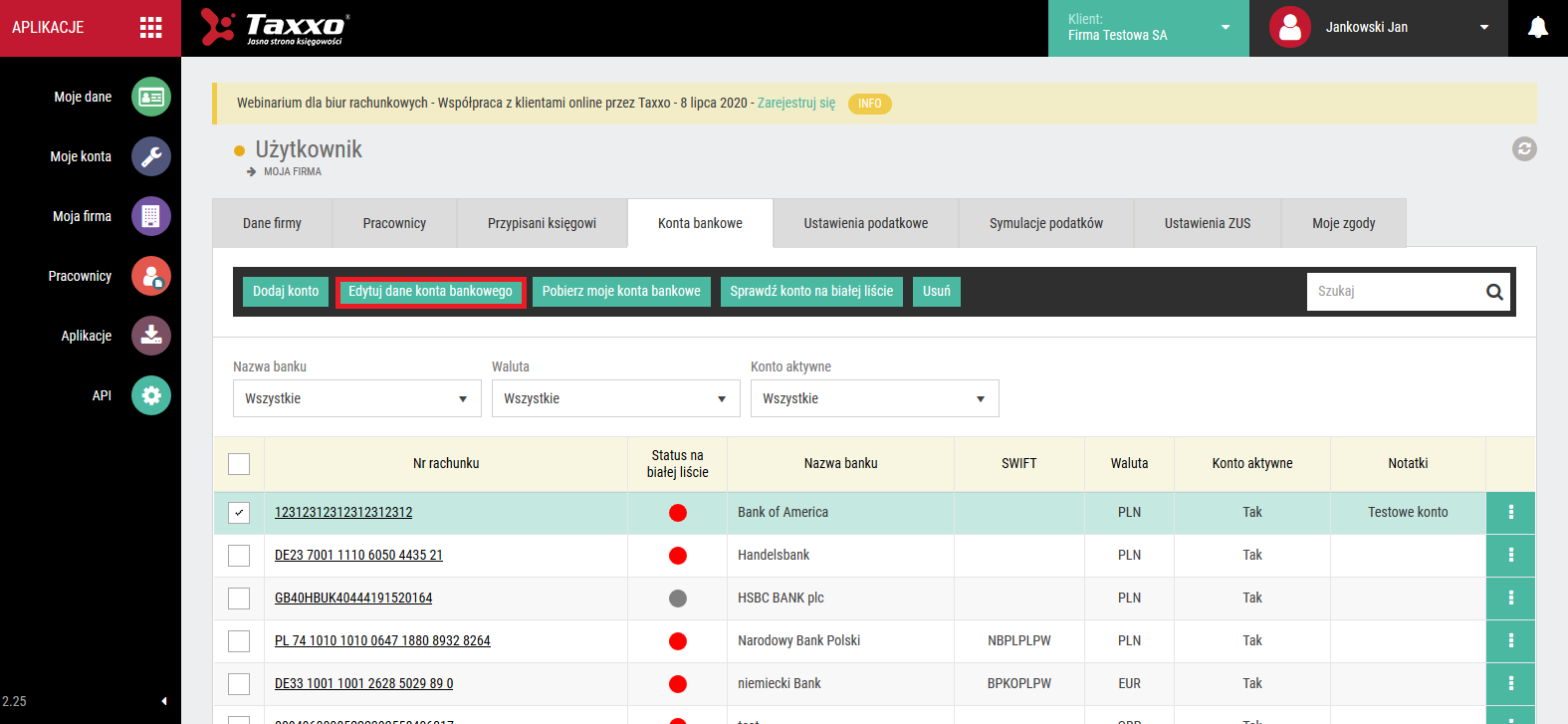Image resolution: width=1568 pixels, height=724 pixels.
Task: Open the API gear icon
Action: pyautogui.click(x=151, y=395)
